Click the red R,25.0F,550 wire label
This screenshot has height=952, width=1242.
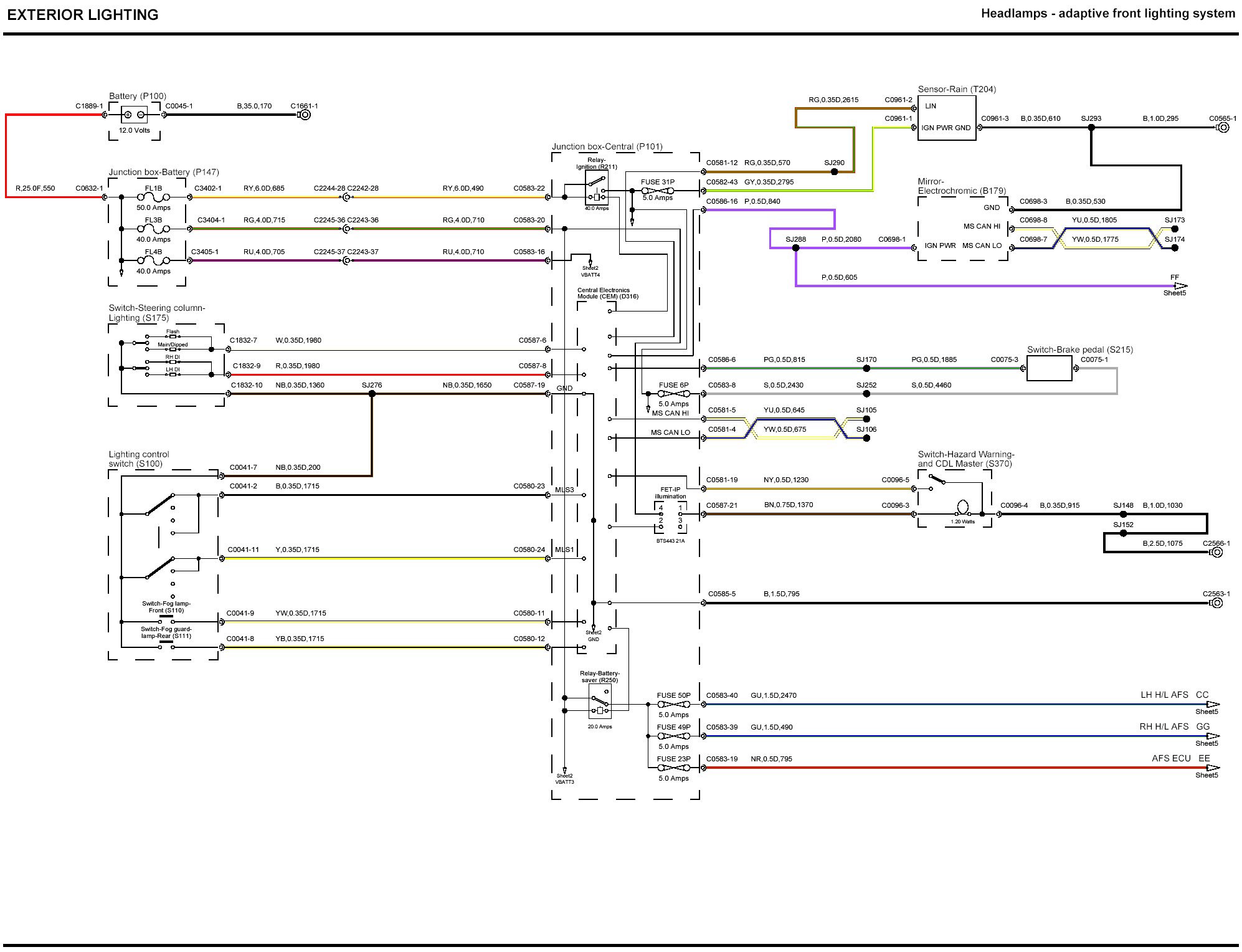click(x=36, y=188)
